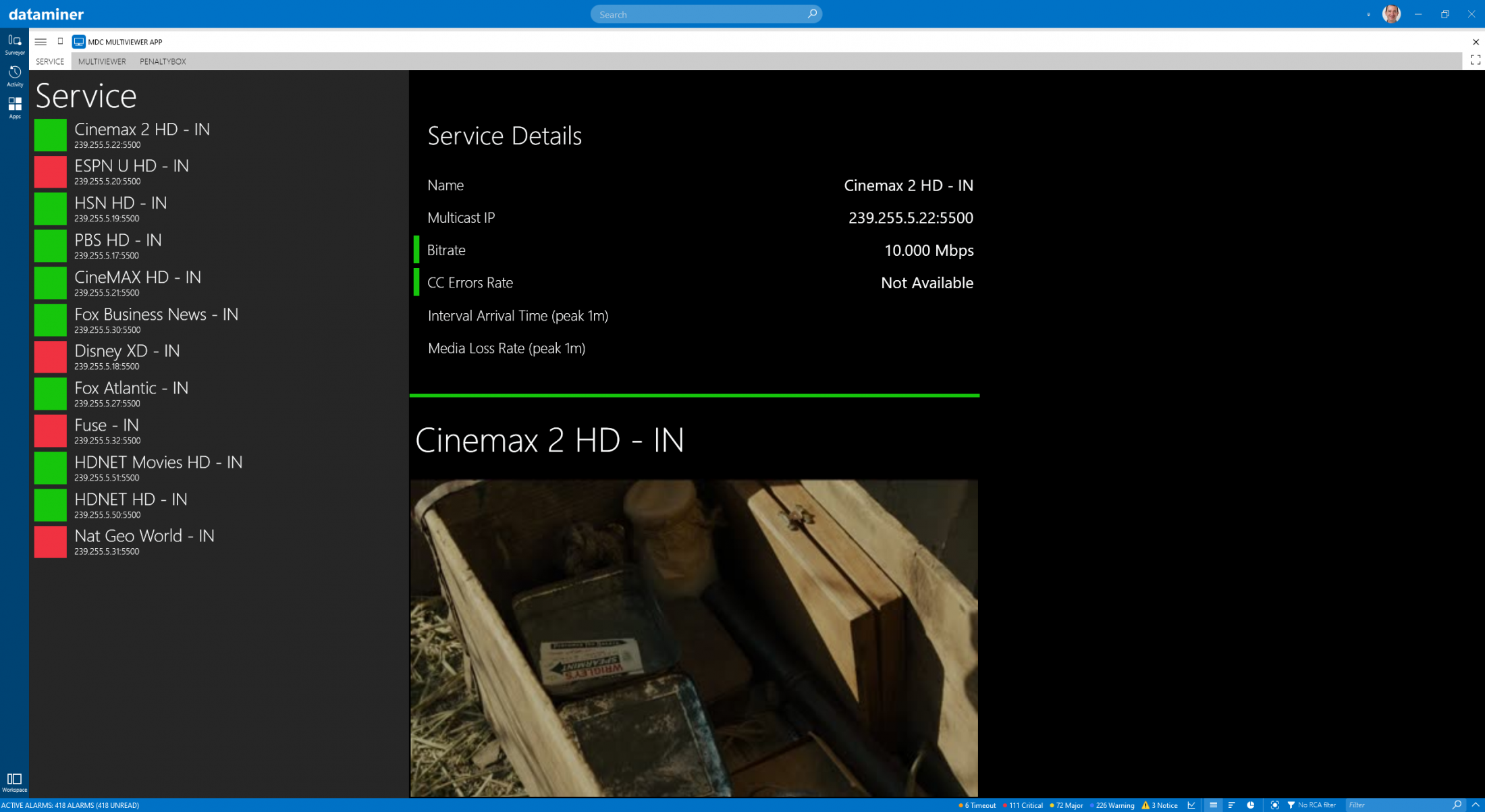Expand the alarm console with the up chevron
The height and width of the screenshot is (812, 1485).
(x=1475, y=805)
